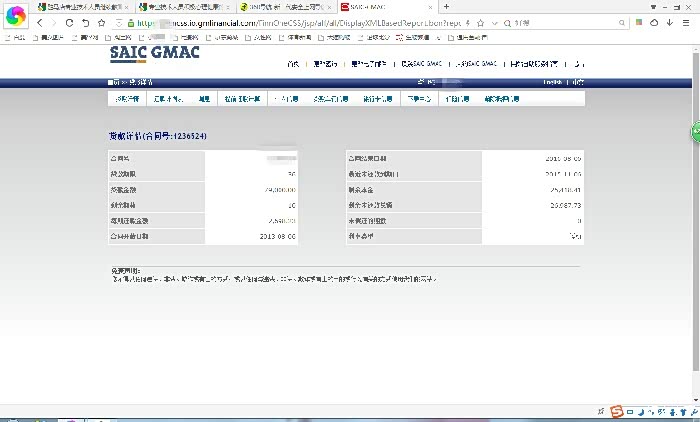Click the search box magnifier on the left

(507, 23)
